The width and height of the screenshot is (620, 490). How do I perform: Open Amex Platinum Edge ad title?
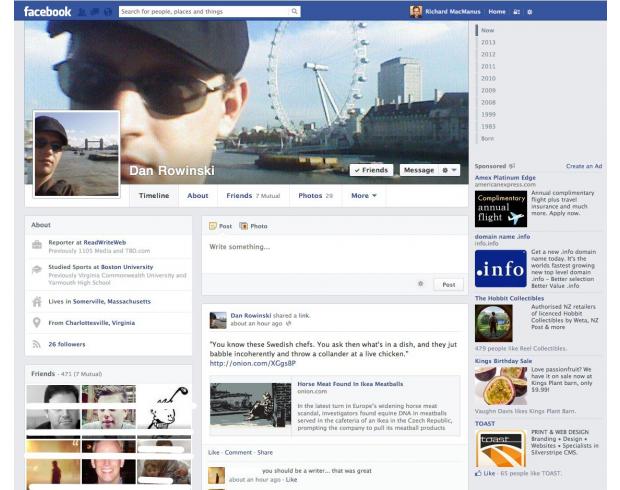(x=505, y=178)
